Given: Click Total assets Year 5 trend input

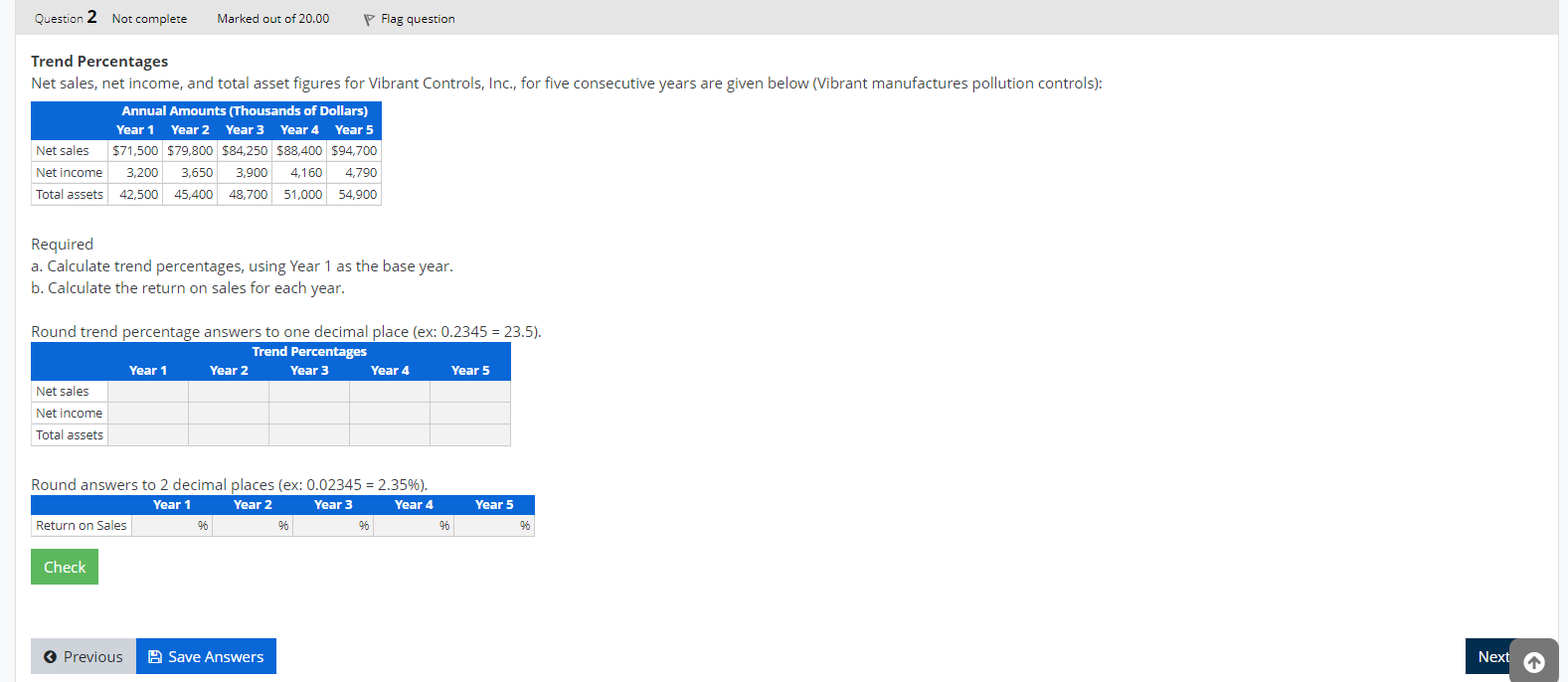Looking at the screenshot, I should (x=470, y=435).
